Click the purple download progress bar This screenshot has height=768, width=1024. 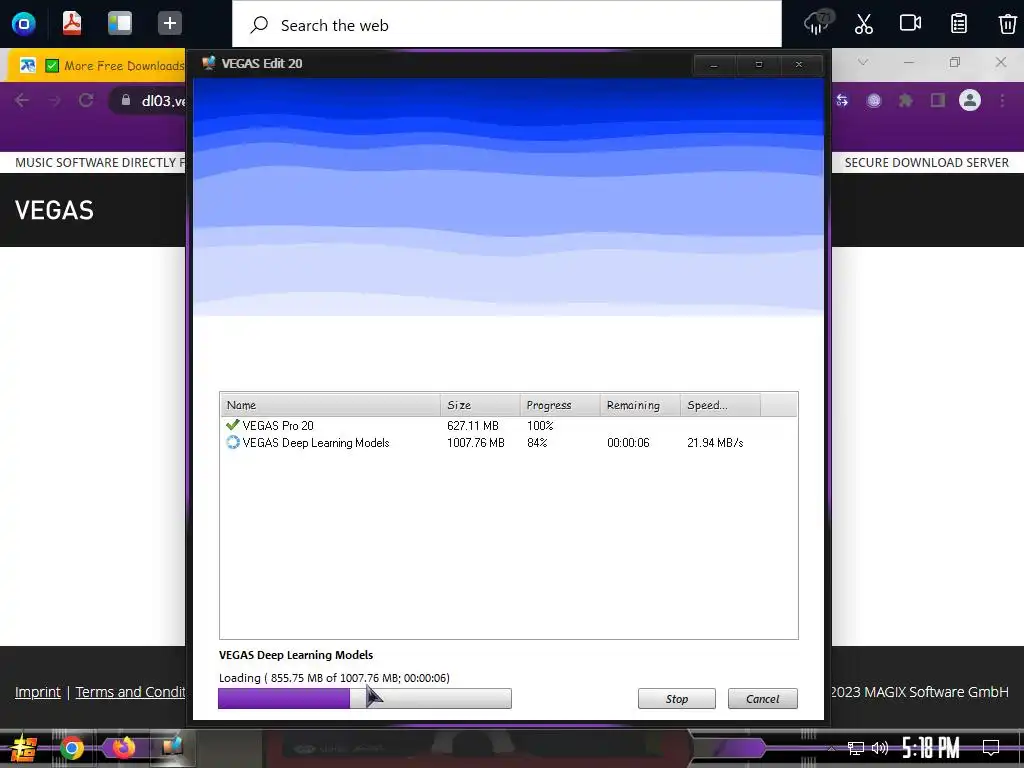click(364, 698)
